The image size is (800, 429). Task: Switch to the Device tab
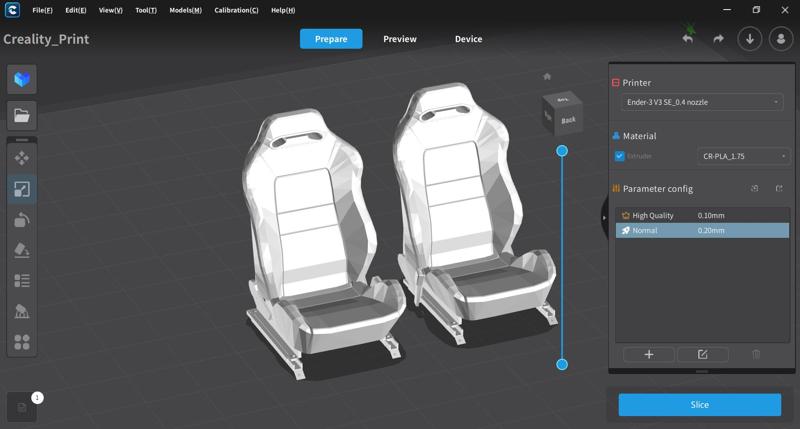pos(468,39)
